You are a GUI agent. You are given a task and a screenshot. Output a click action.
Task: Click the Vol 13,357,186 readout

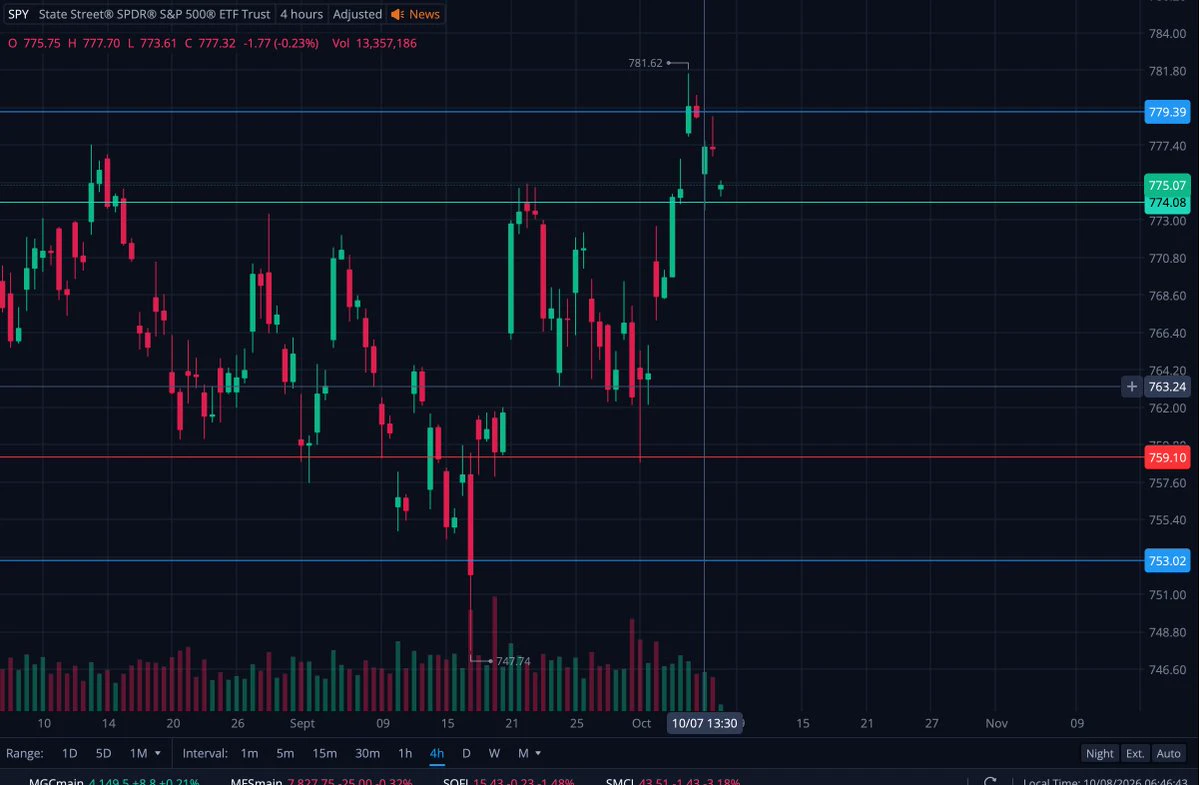point(375,44)
